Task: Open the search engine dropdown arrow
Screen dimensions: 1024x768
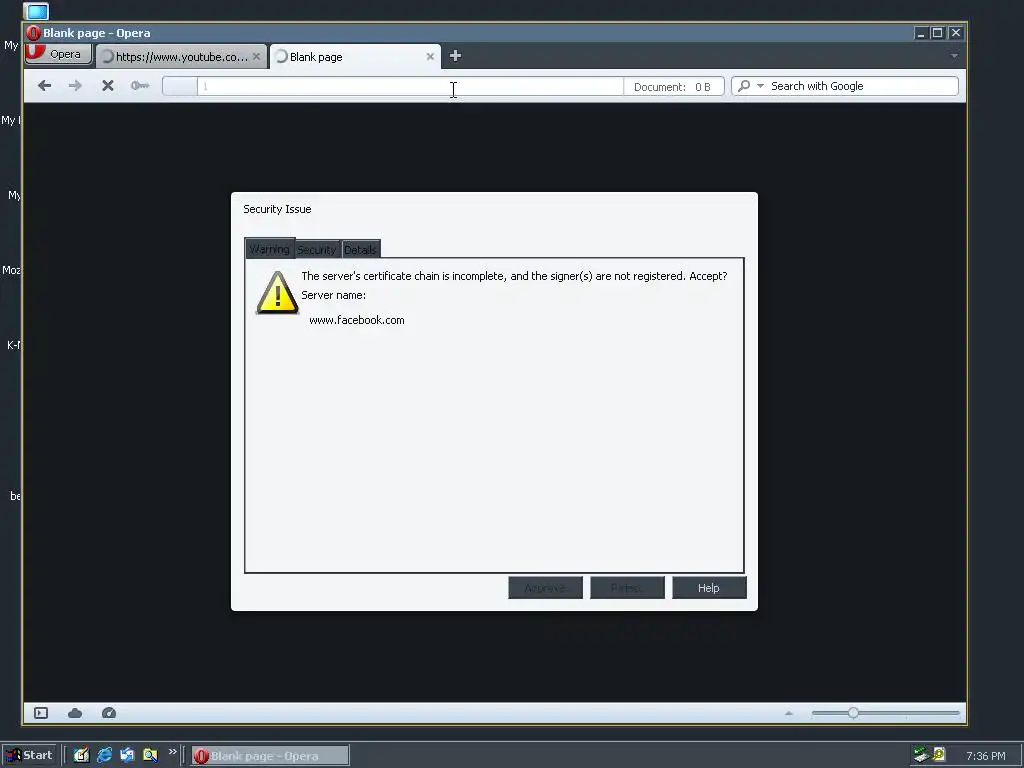Action: coord(760,86)
